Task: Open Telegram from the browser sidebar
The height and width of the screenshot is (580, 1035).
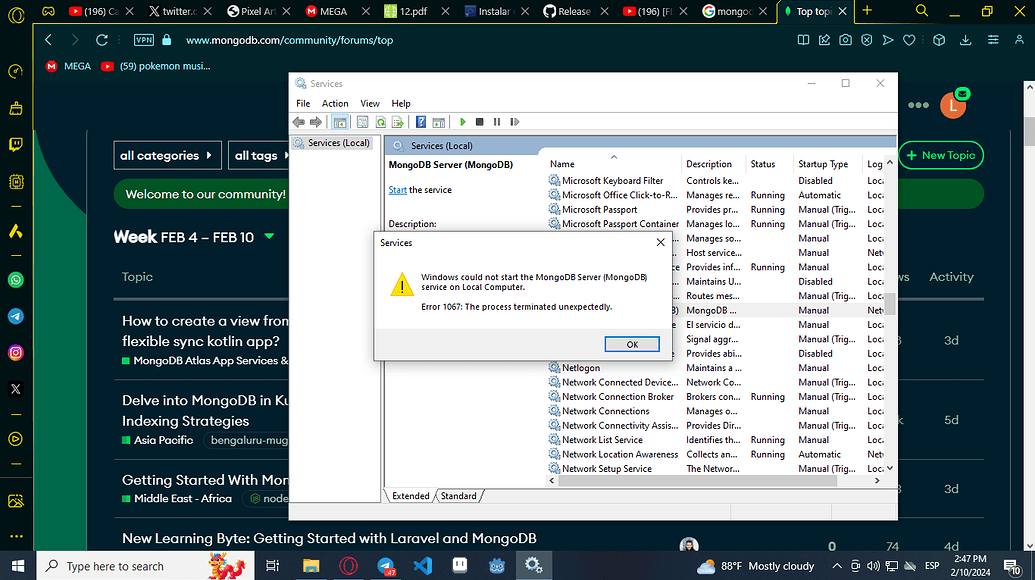Action: 16,316
